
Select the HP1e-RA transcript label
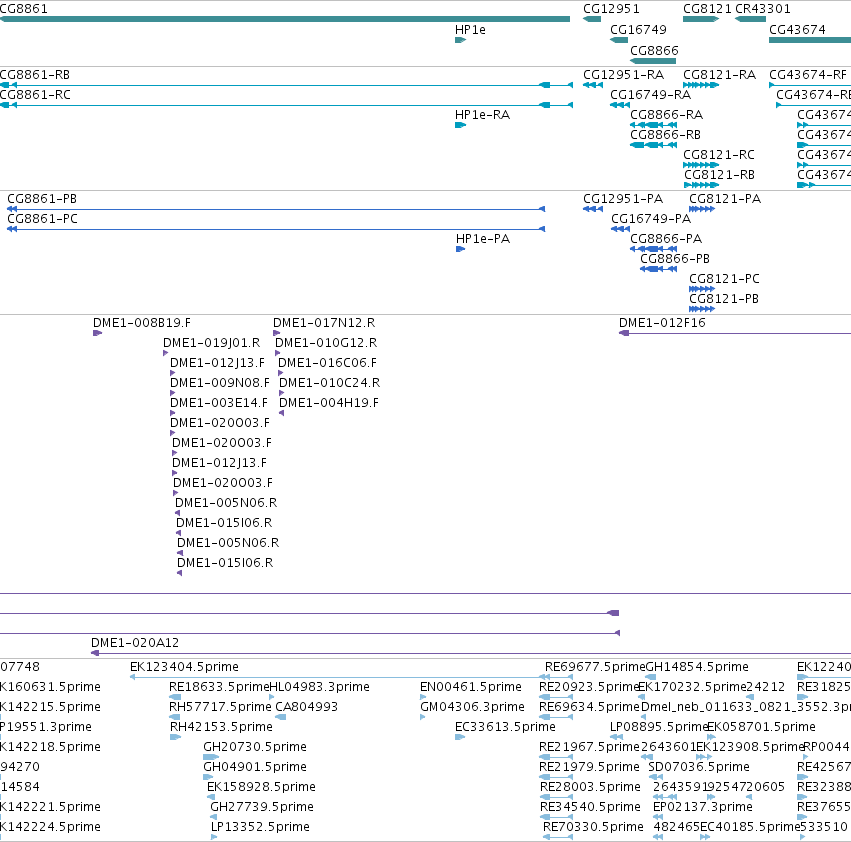pos(482,115)
